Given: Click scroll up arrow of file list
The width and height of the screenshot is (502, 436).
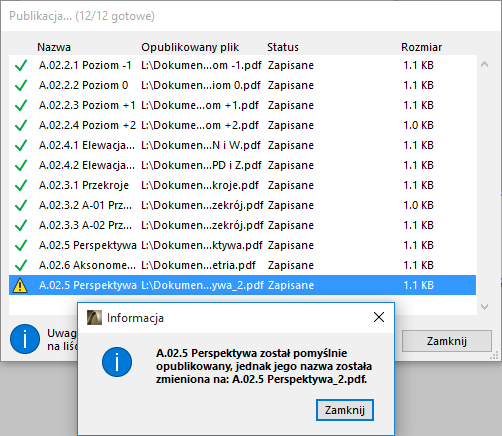Looking at the screenshot, I should click(x=484, y=64).
